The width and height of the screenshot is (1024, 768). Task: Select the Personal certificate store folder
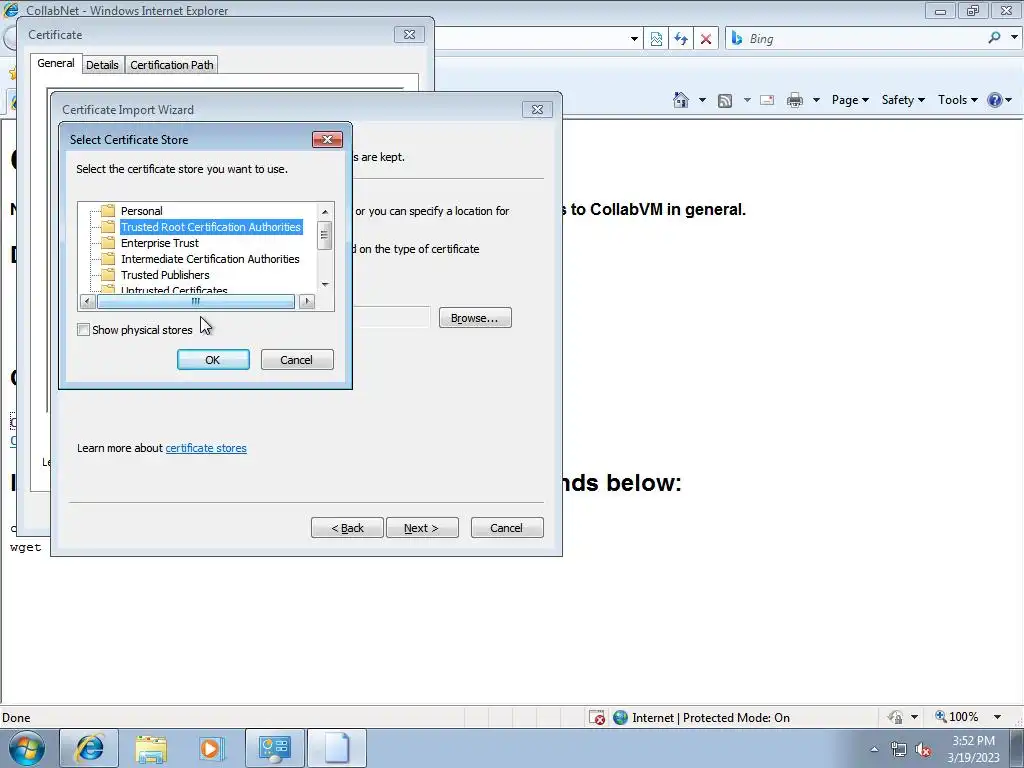pyautogui.click(x=141, y=211)
